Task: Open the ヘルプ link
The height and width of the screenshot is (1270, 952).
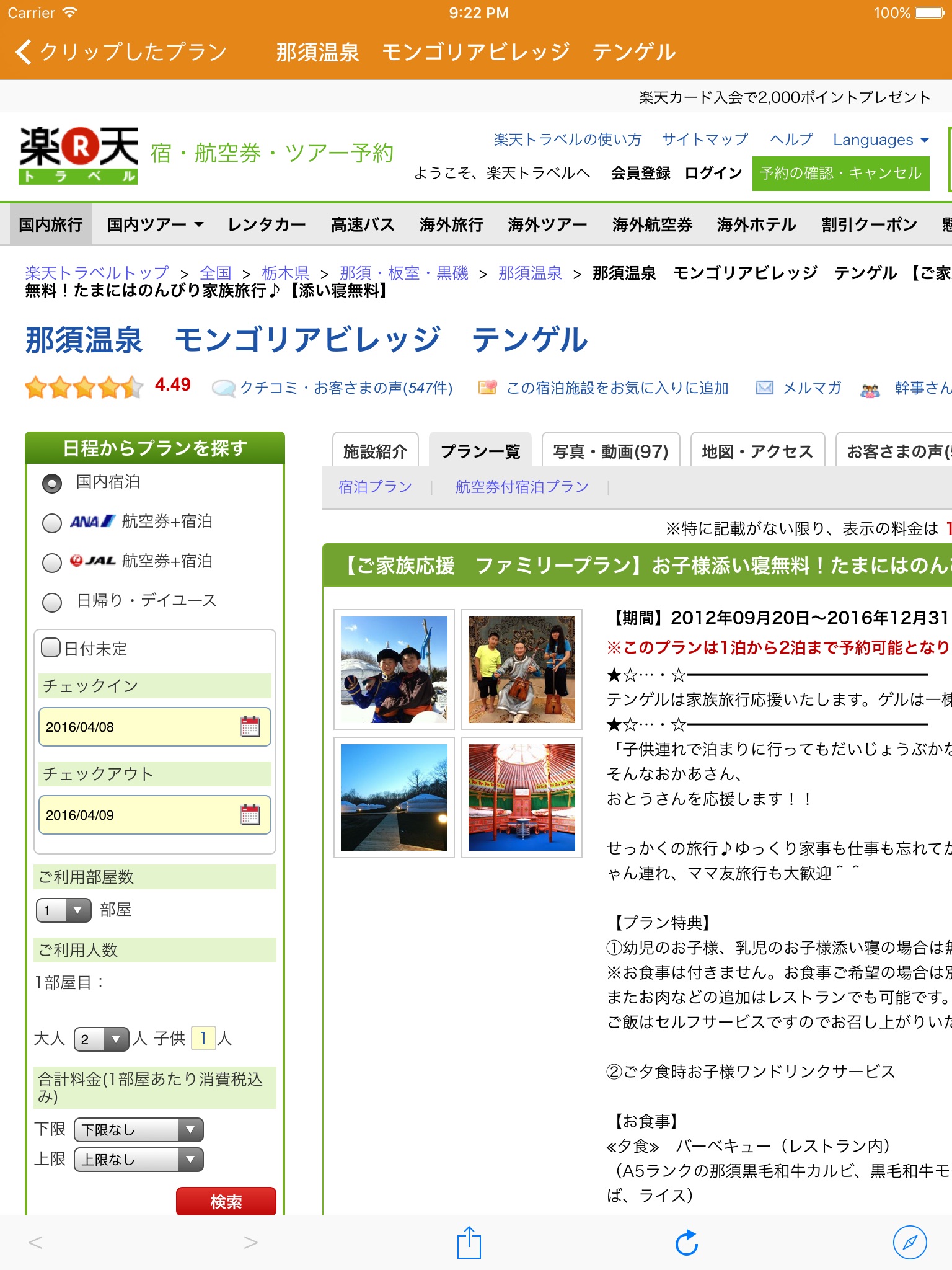Action: coord(791,140)
